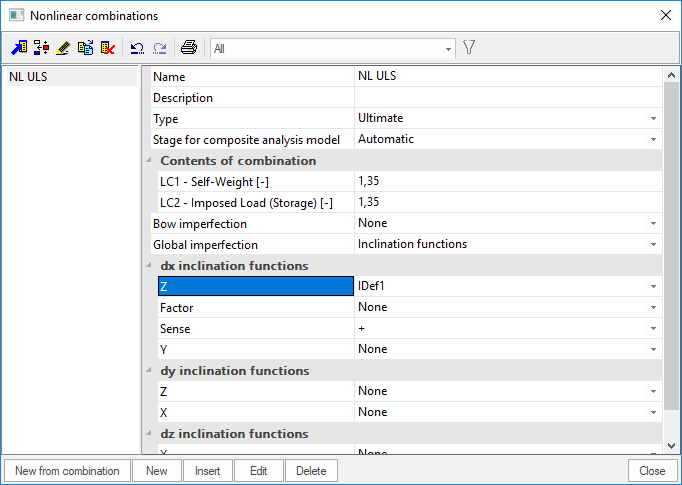Open the Bow imperfection dropdown

coord(653,224)
